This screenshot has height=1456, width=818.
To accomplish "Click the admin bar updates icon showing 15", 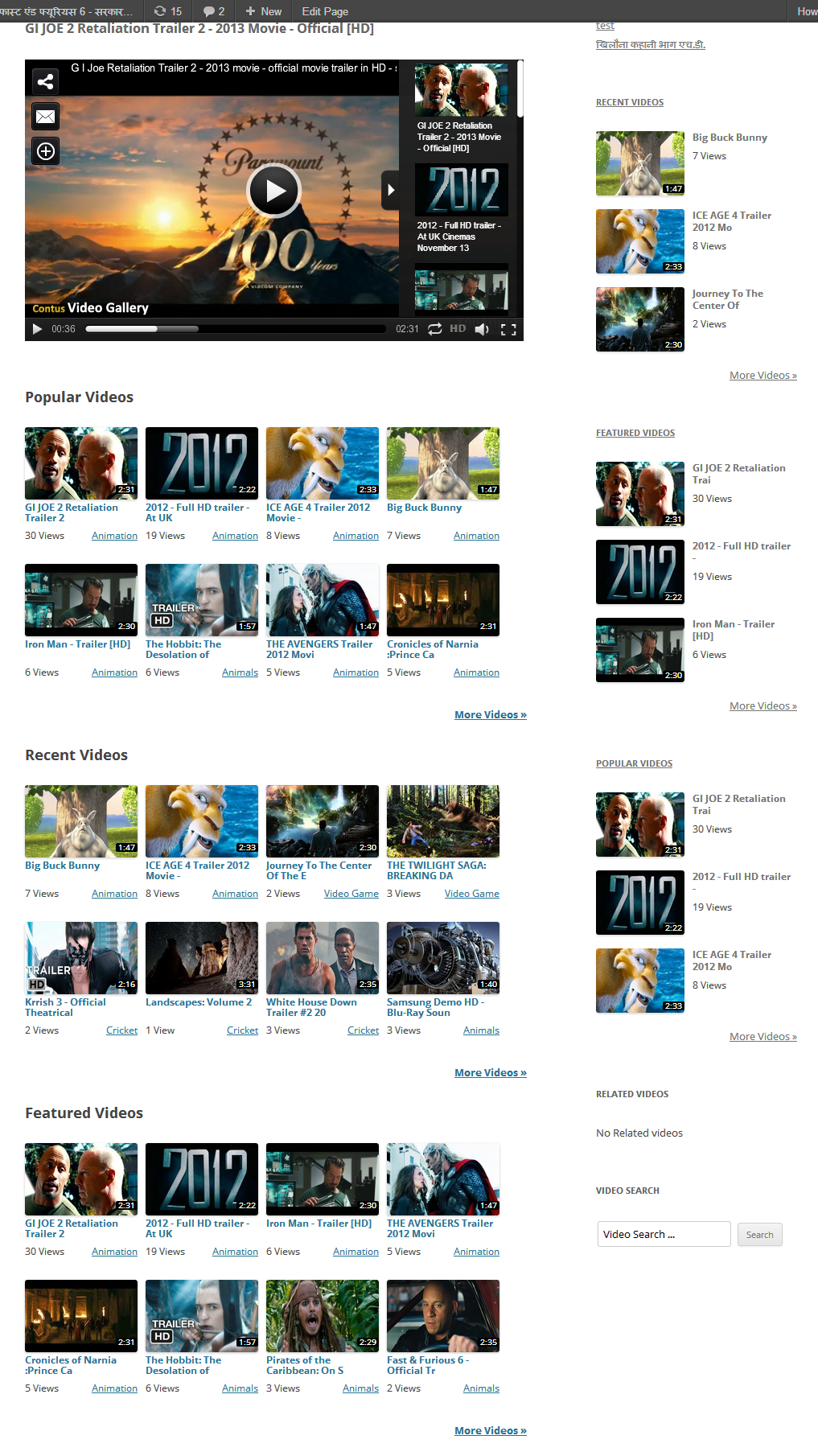I will [168, 11].
